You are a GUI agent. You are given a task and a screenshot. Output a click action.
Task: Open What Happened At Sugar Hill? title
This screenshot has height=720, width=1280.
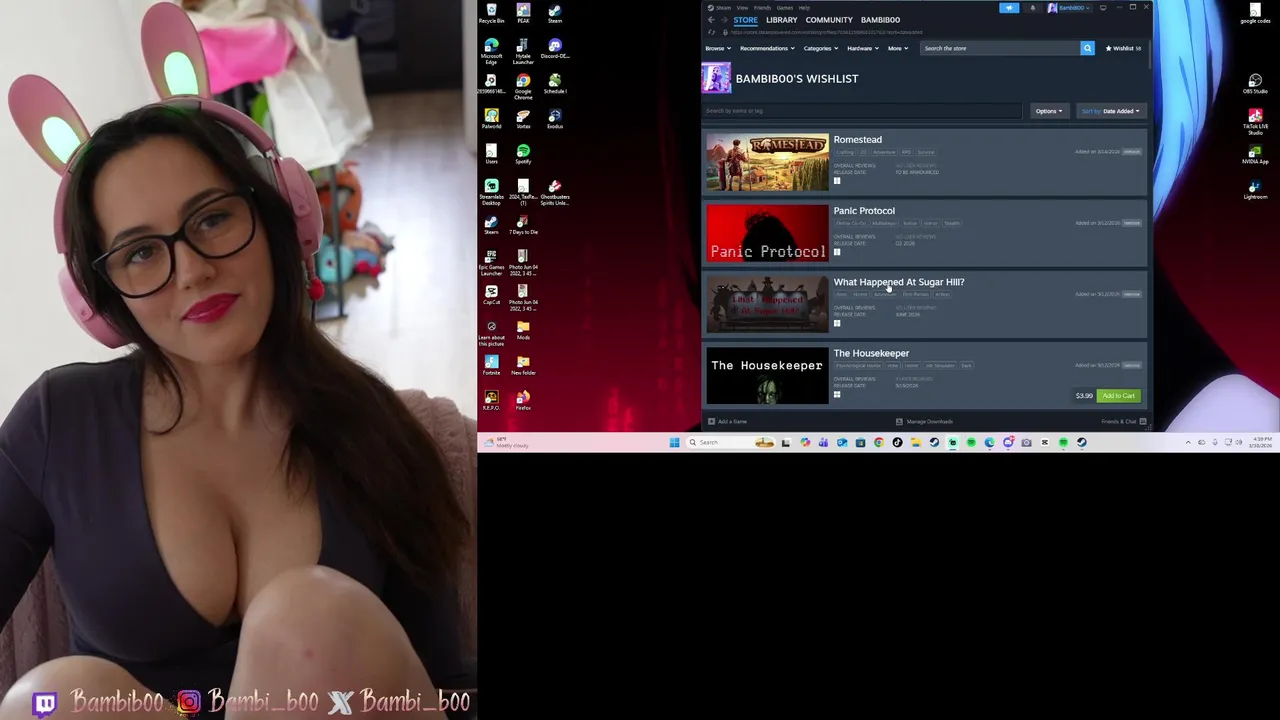click(899, 282)
